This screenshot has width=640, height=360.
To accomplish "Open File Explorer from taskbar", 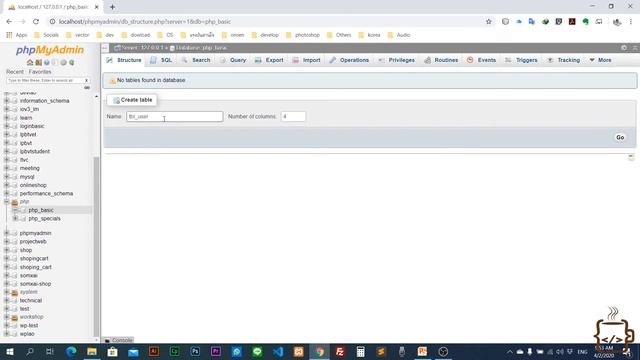I will click(92, 351).
